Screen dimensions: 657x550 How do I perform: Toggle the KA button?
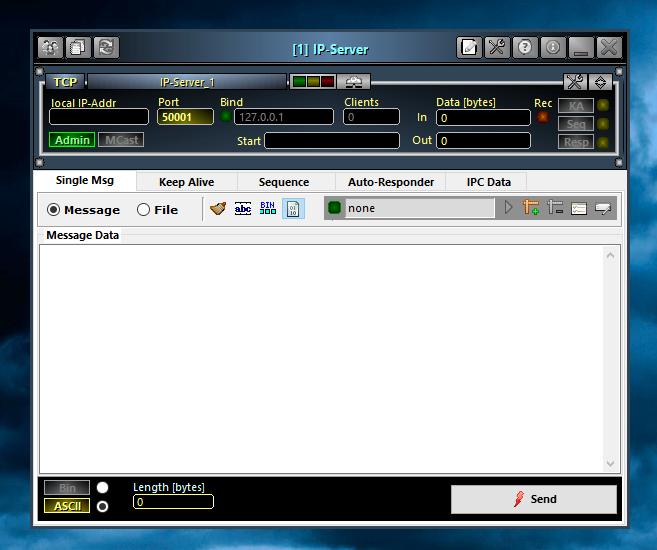pyautogui.click(x=576, y=106)
